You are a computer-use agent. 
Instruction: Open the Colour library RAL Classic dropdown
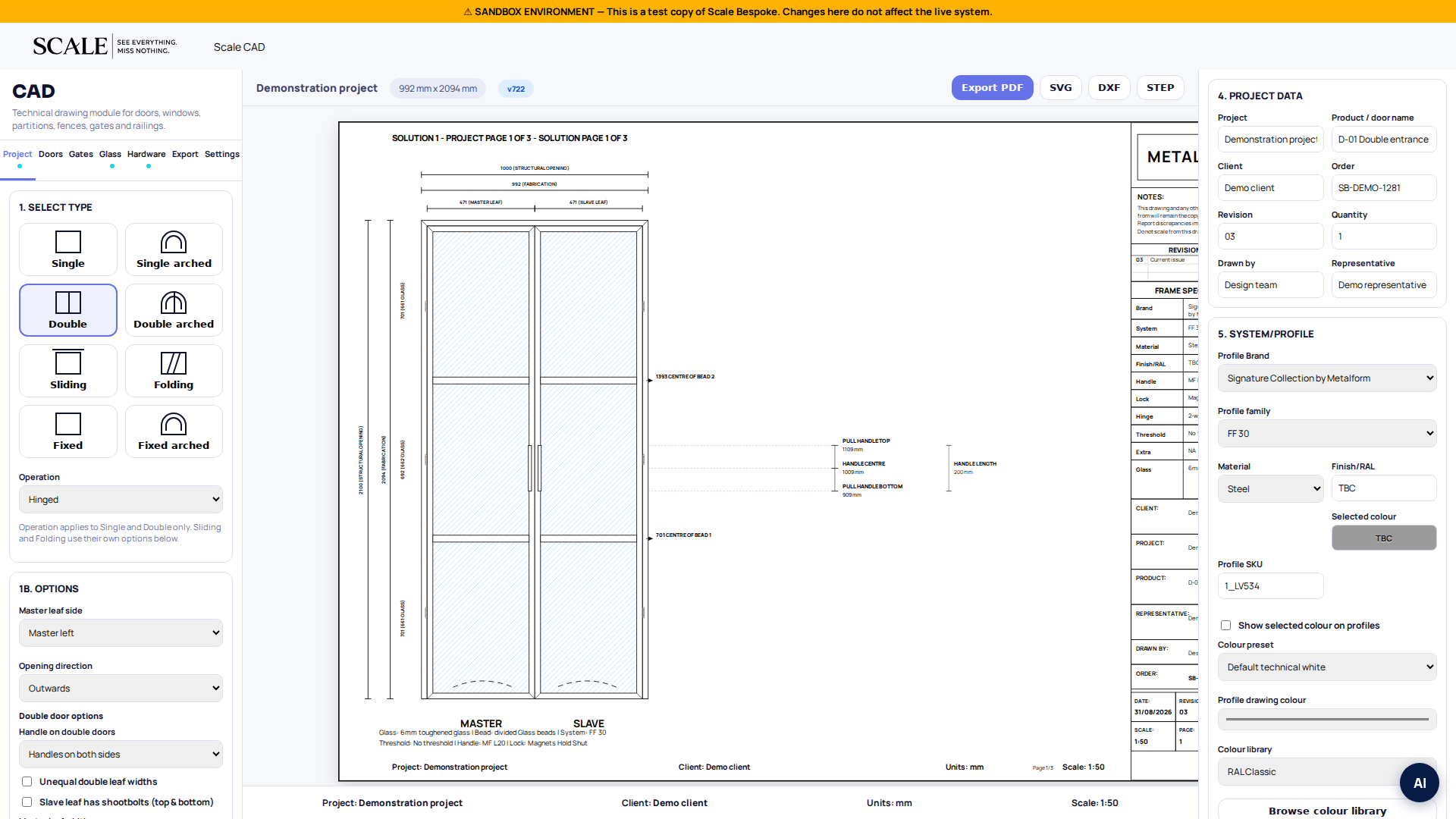click(x=1327, y=772)
